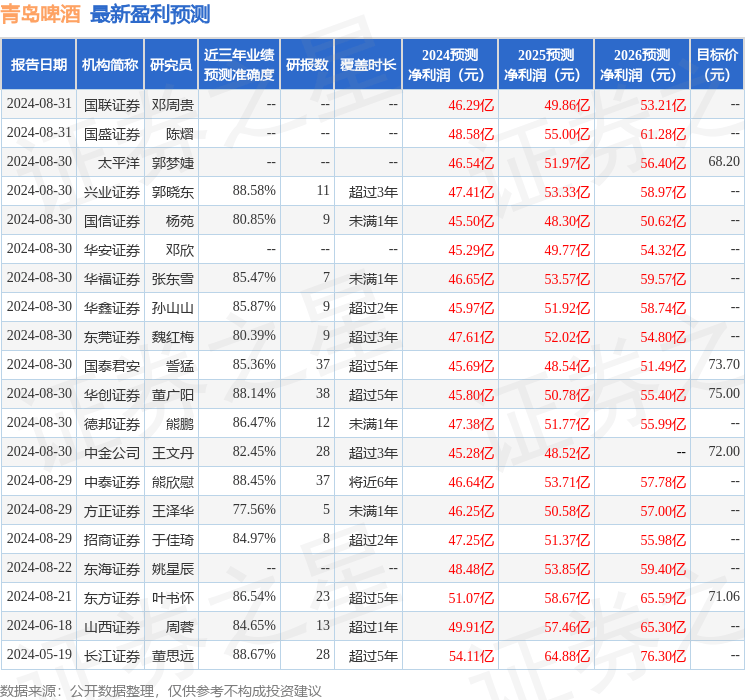Viewport: 745px width, 700px height.
Task: Click researcher name 郭晓东
Action: [172, 192]
